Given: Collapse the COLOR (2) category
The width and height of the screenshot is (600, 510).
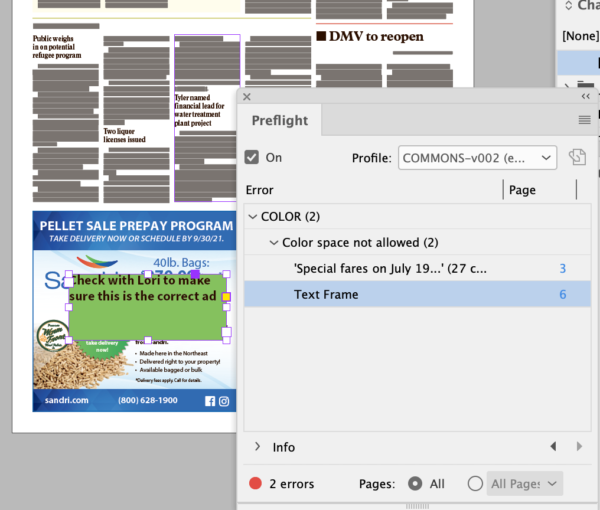Looking at the screenshot, I should pos(253,217).
